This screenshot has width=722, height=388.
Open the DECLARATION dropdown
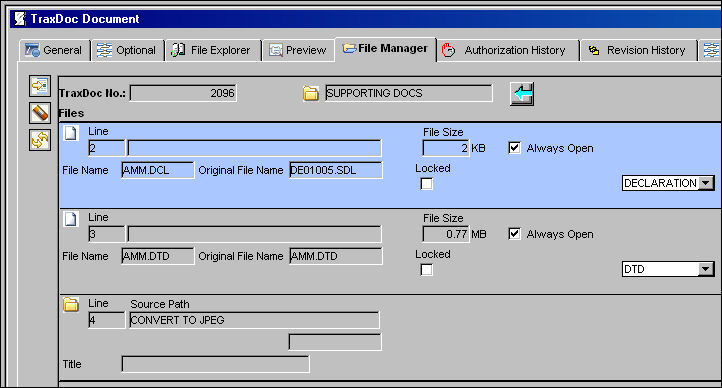pyautogui.click(x=706, y=183)
